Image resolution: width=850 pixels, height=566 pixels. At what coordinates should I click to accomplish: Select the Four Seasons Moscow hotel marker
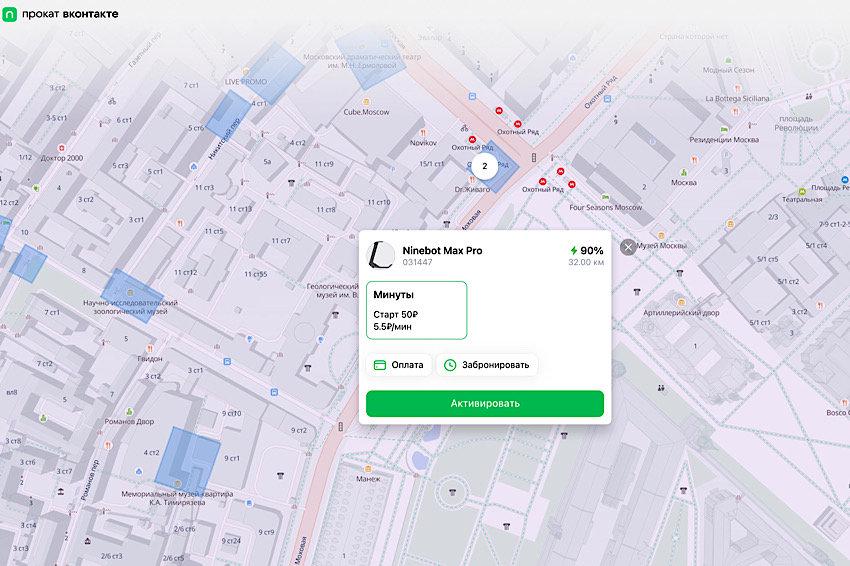[x=604, y=197]
